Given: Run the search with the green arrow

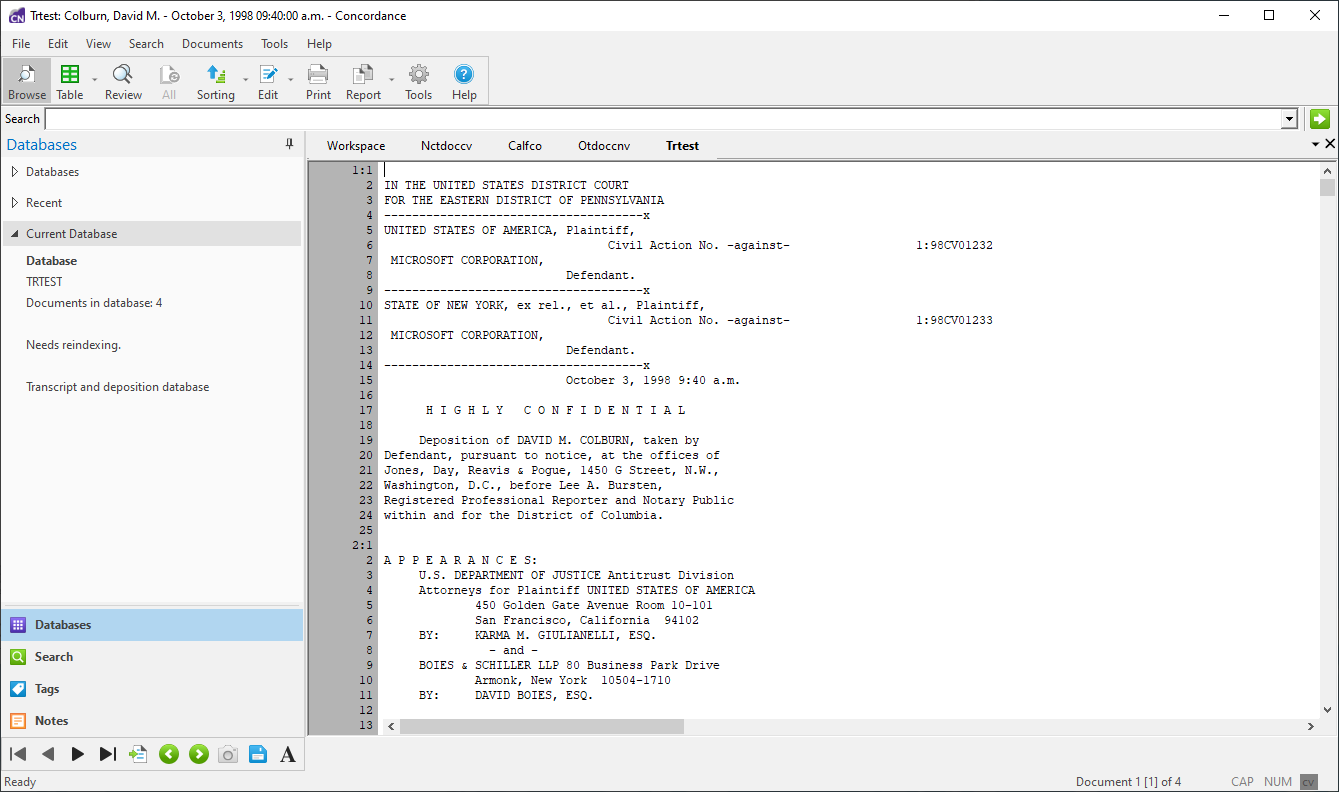Looking at the screenshot, I should 1320,119.
